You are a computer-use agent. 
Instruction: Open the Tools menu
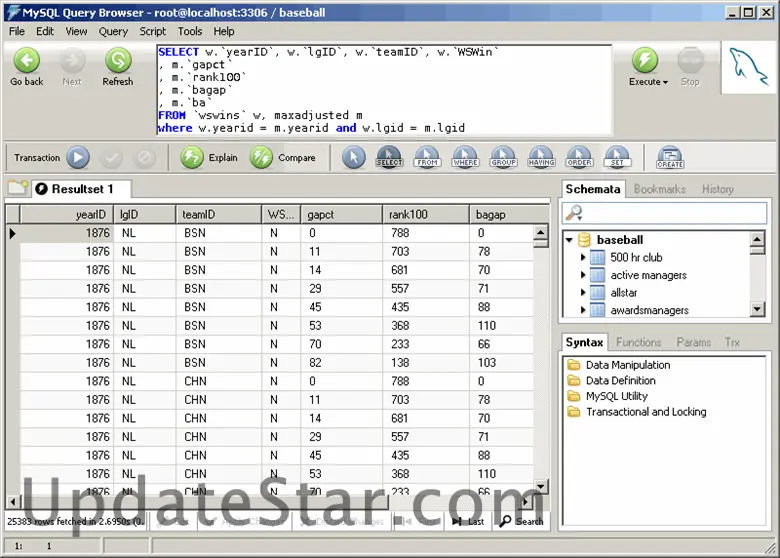pyautogui.click(x=190, y=31)
